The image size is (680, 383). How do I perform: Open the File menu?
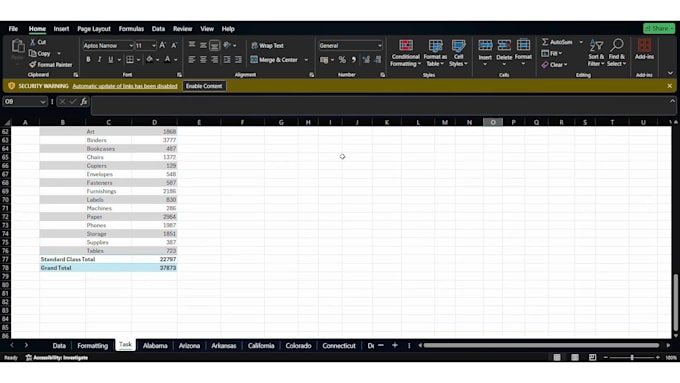13,29
